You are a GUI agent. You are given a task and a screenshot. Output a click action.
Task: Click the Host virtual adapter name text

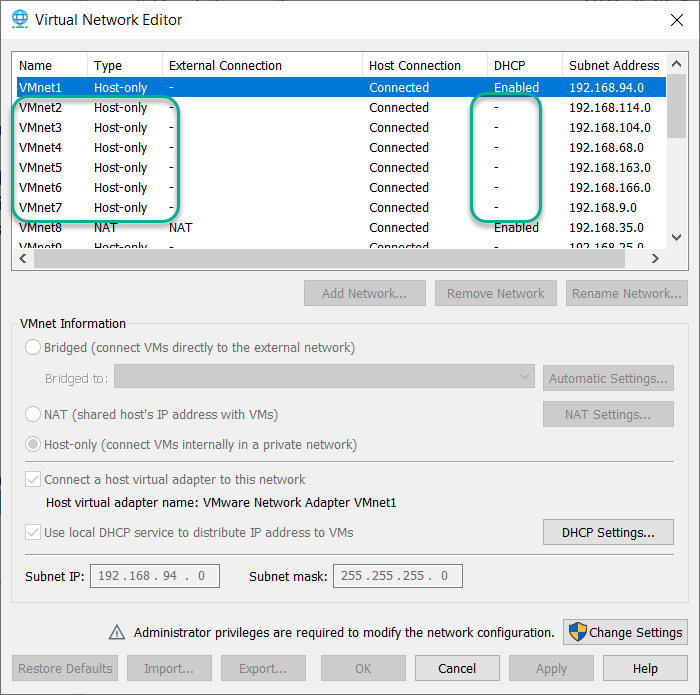(221, 503)
